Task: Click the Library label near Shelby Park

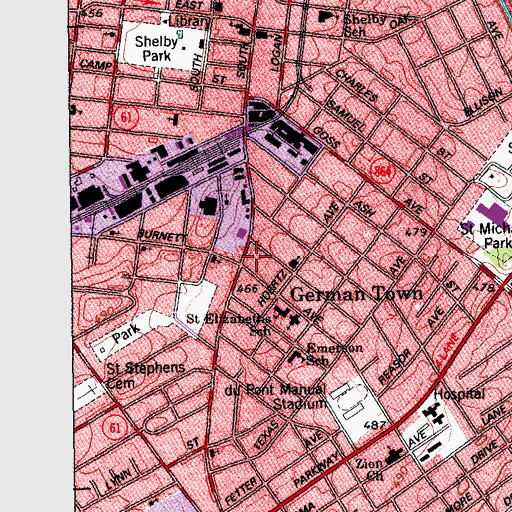Action: tap(189, 22)
